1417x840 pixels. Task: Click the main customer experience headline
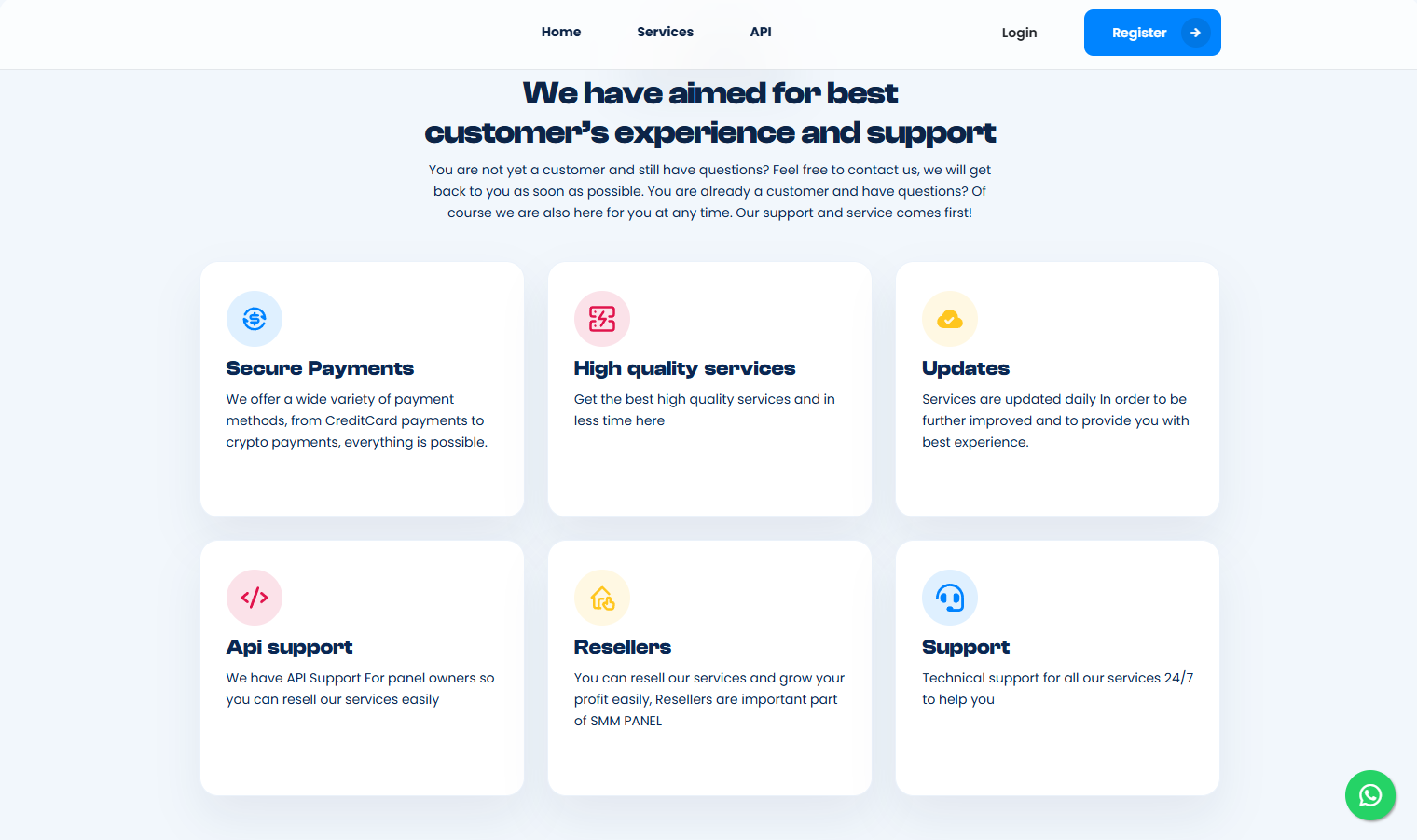709,113
